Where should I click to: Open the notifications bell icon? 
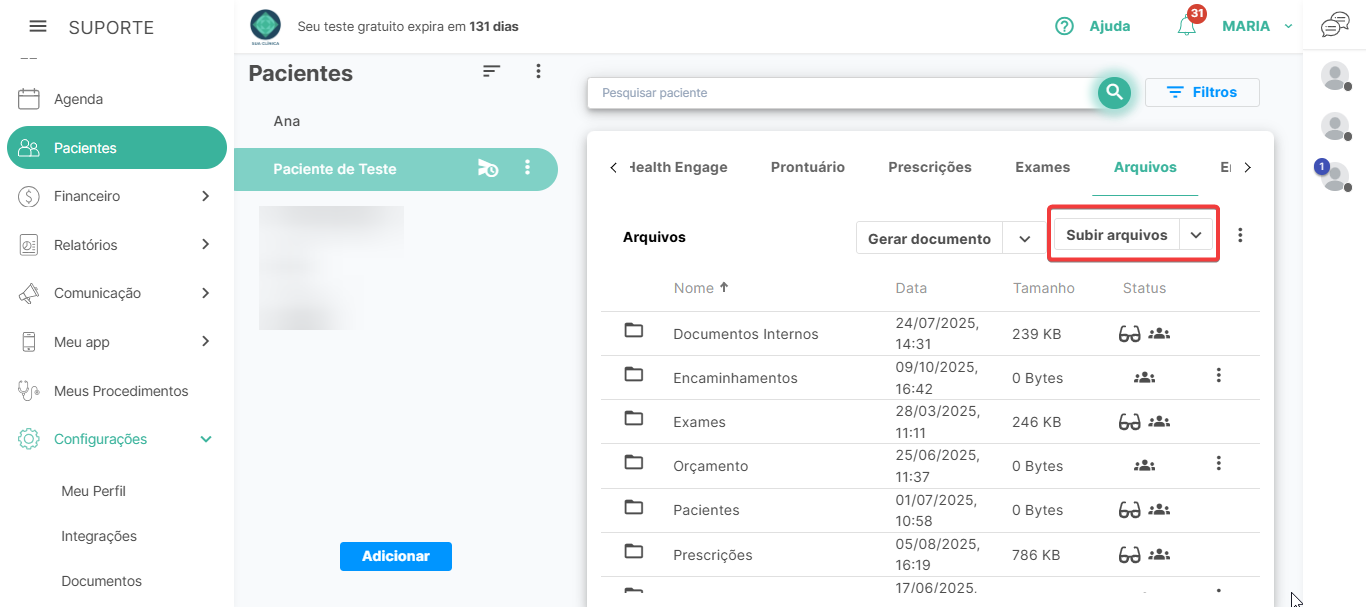[1187, 27]
